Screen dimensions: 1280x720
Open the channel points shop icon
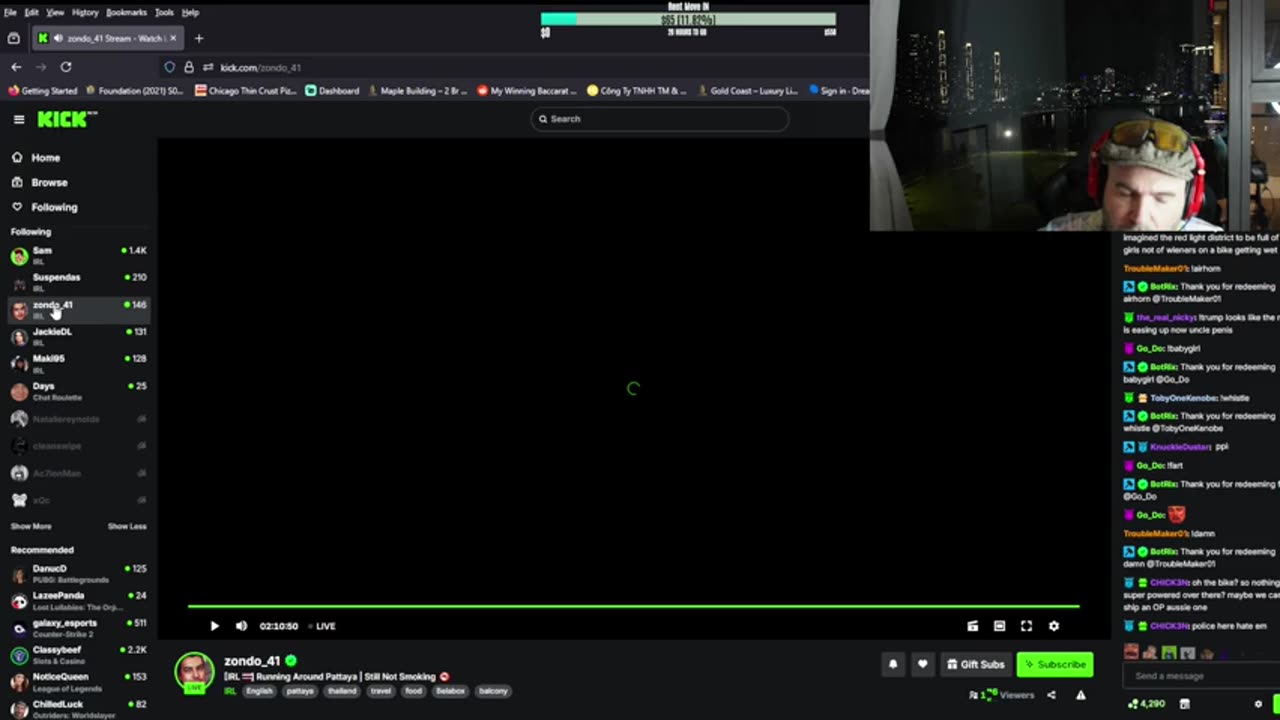(x=1185, y=704)
